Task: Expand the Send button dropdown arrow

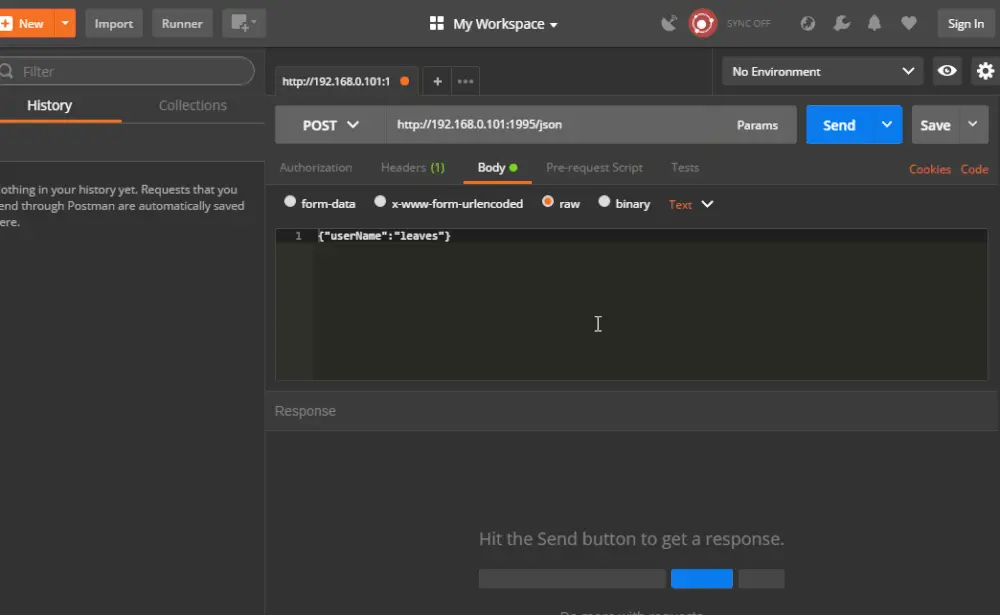Action: tap(887, 124)
